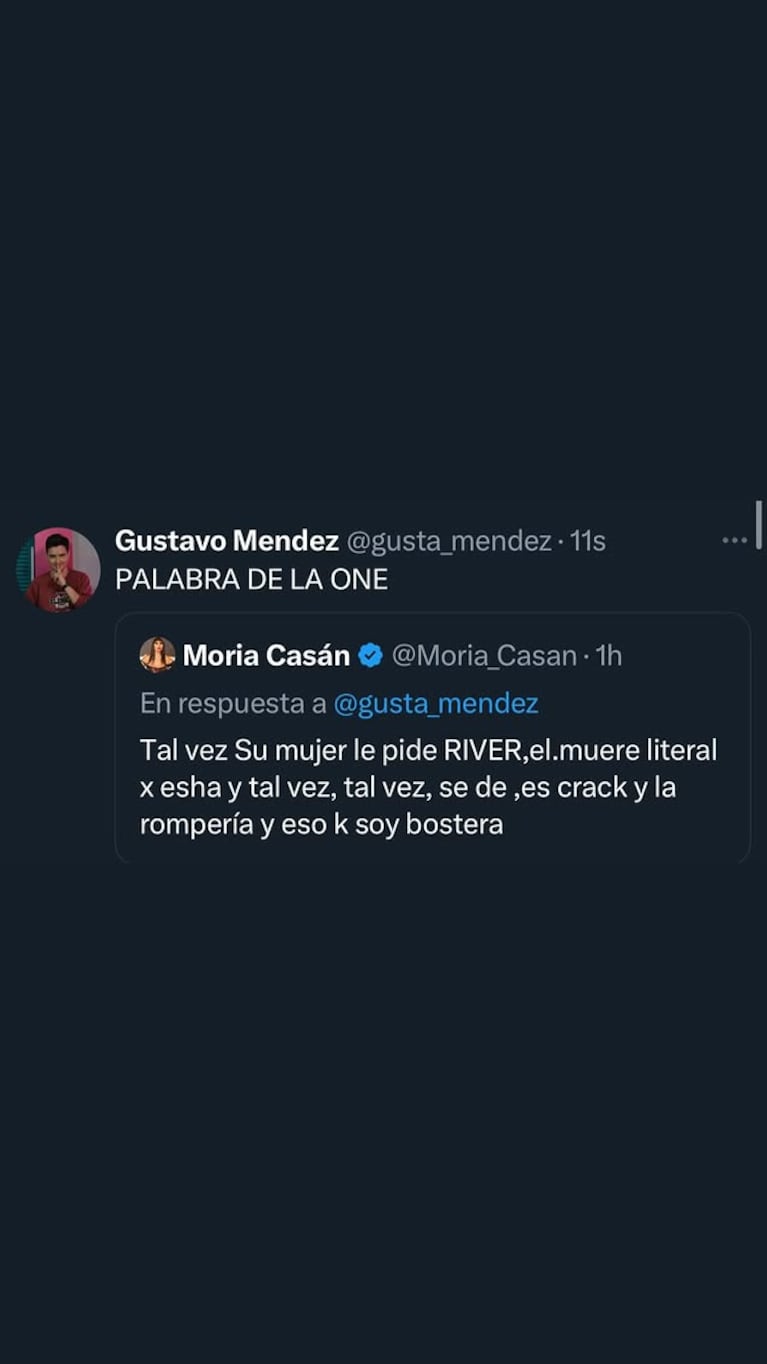Click the "En respuesta a" label
This screenshot has height=1364, width=767.
click(233, 704)
